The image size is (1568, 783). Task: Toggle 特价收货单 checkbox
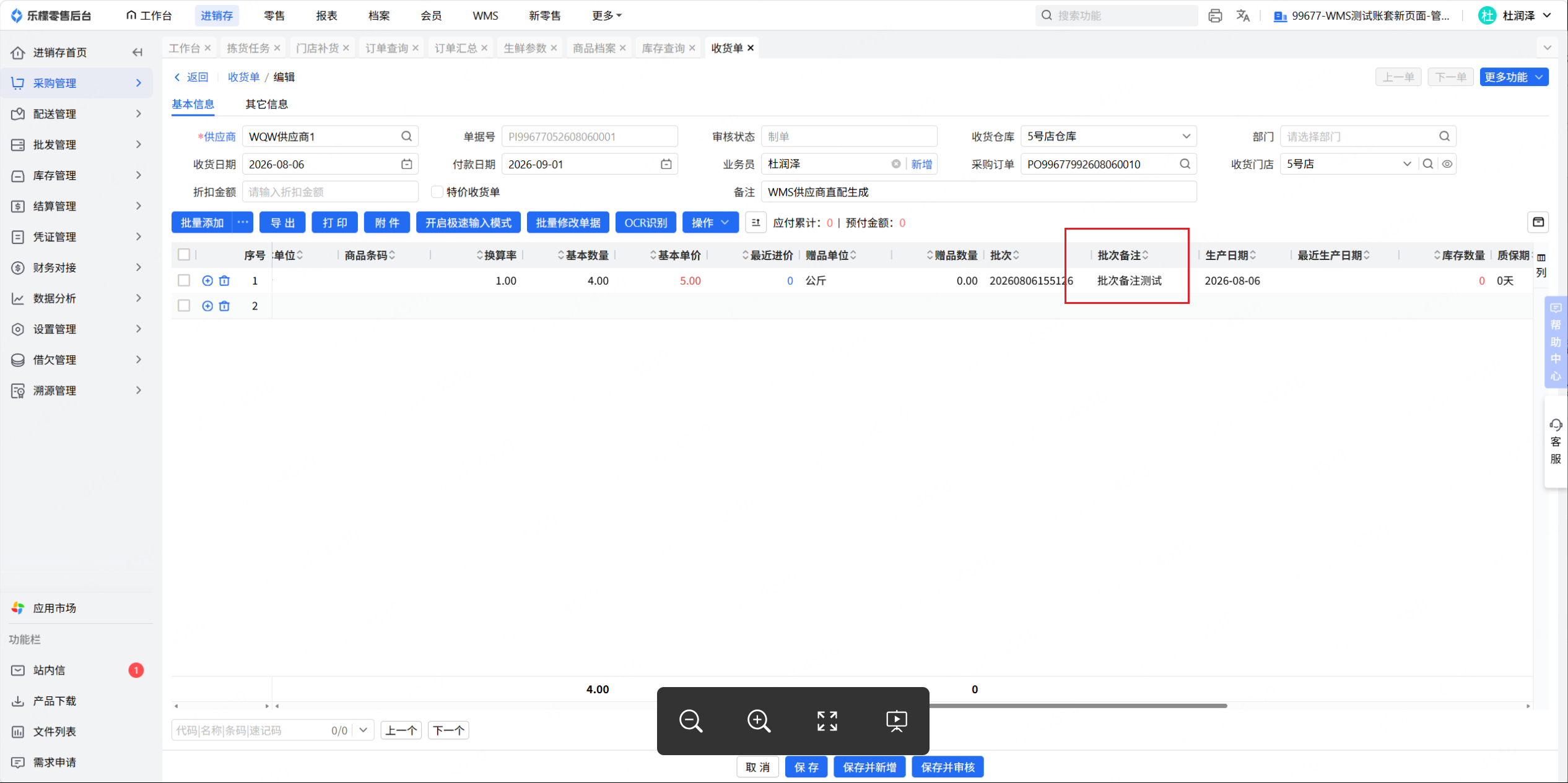(x=437, y=192)
